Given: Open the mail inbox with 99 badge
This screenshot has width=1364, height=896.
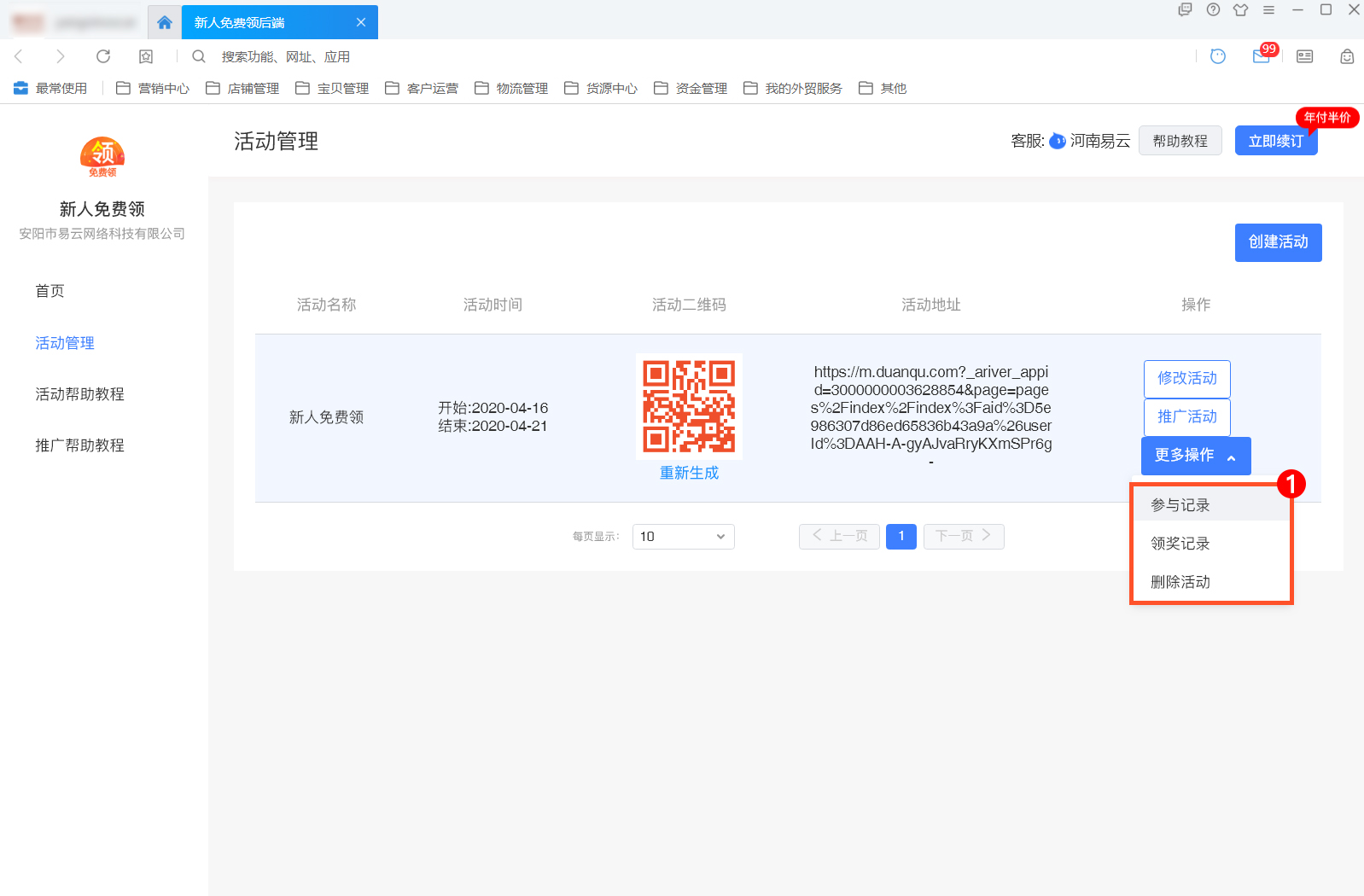Looking at the screenshot, I should (1261, 56).
